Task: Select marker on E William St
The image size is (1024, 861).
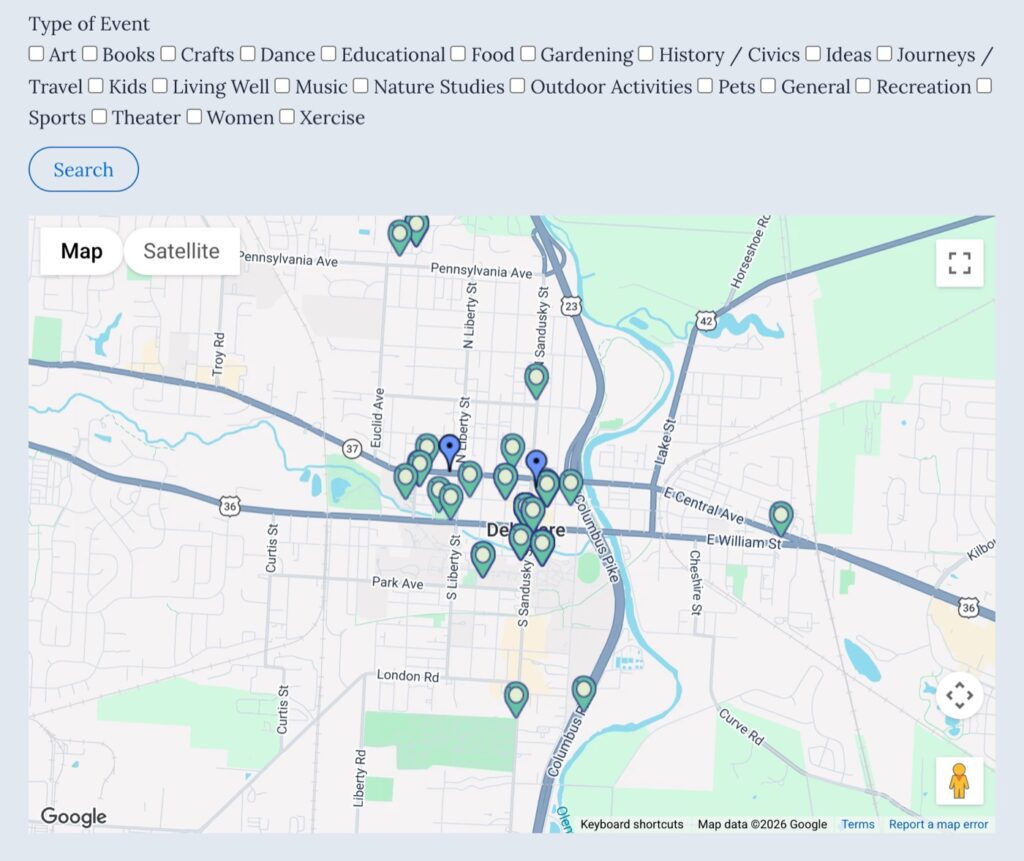Action: click(x=781, y=519)
